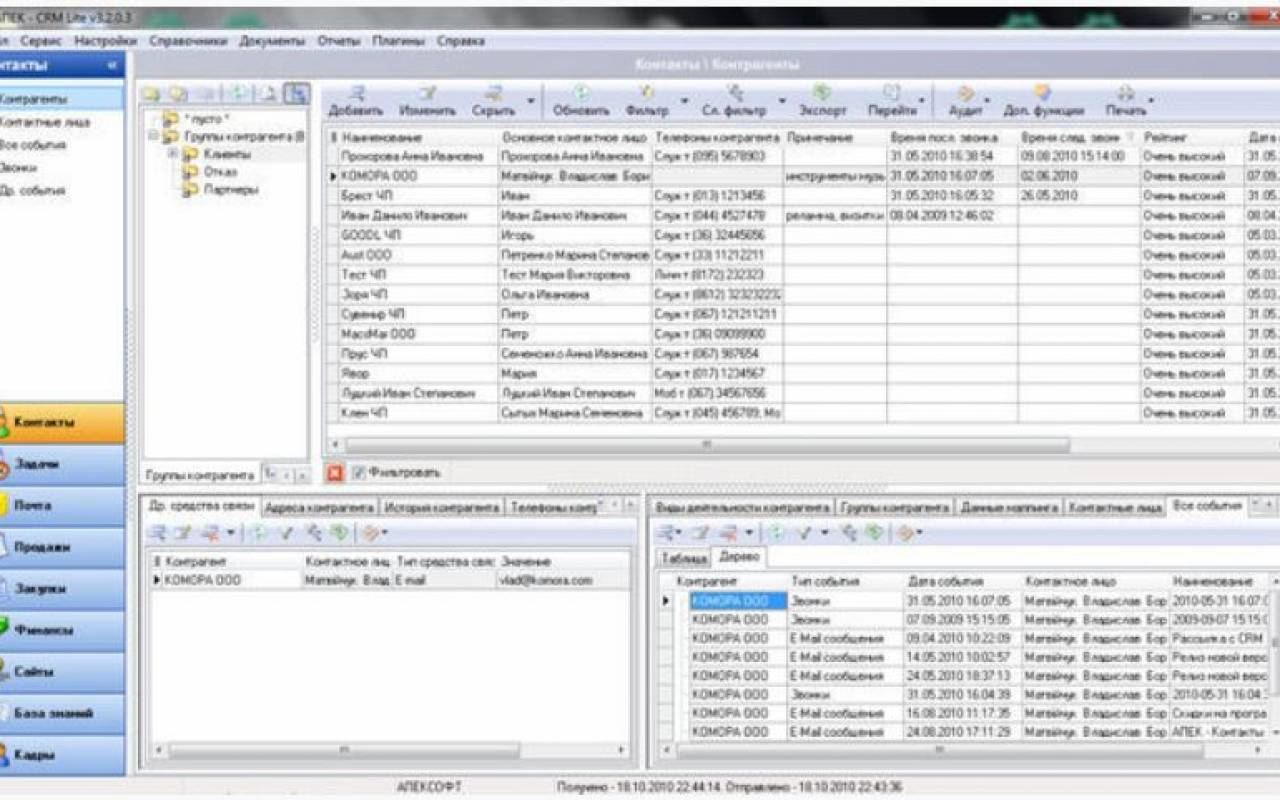Sort by the Рейтинг column header
The height and width of the screenshot is (800, 1280).
pyautogui.click(x=1191, y=137)
